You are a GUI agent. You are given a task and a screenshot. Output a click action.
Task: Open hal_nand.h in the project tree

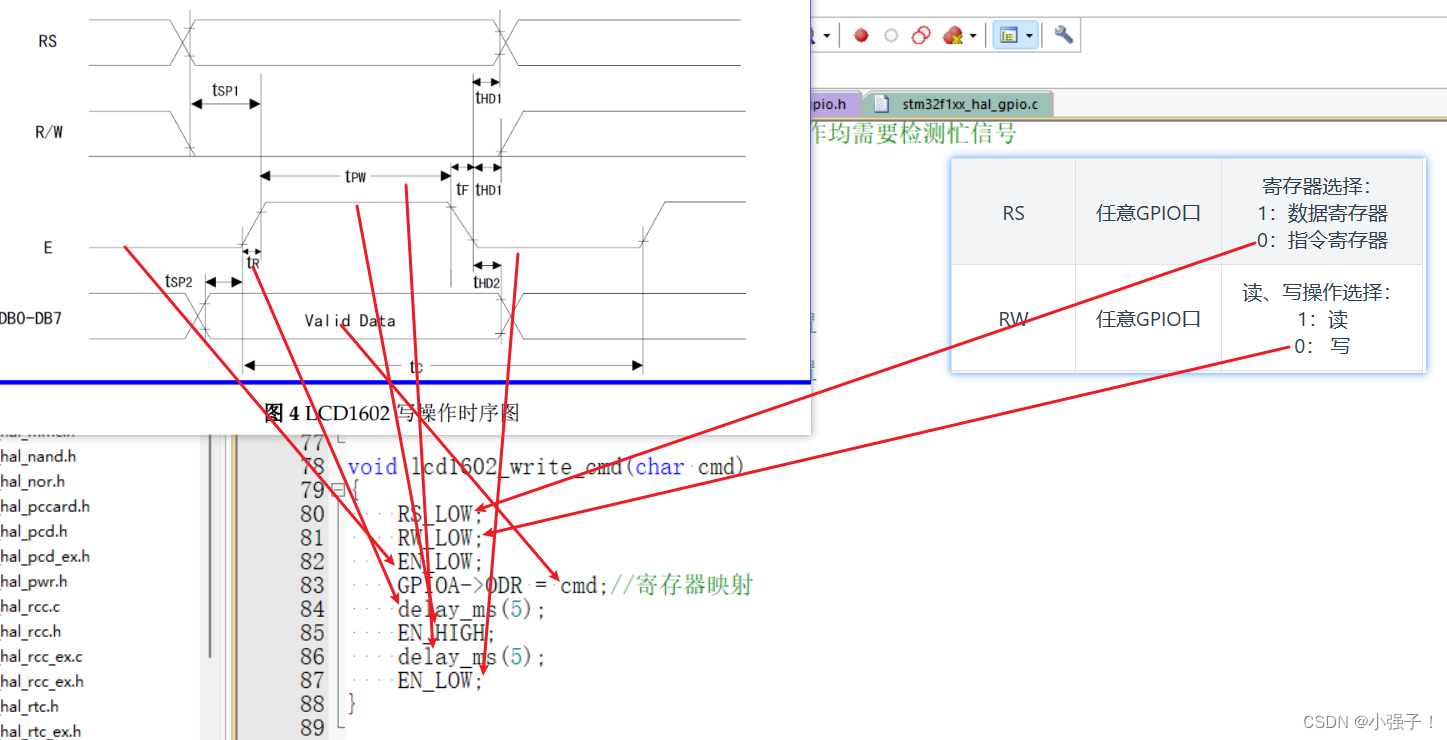pos(38,456)
